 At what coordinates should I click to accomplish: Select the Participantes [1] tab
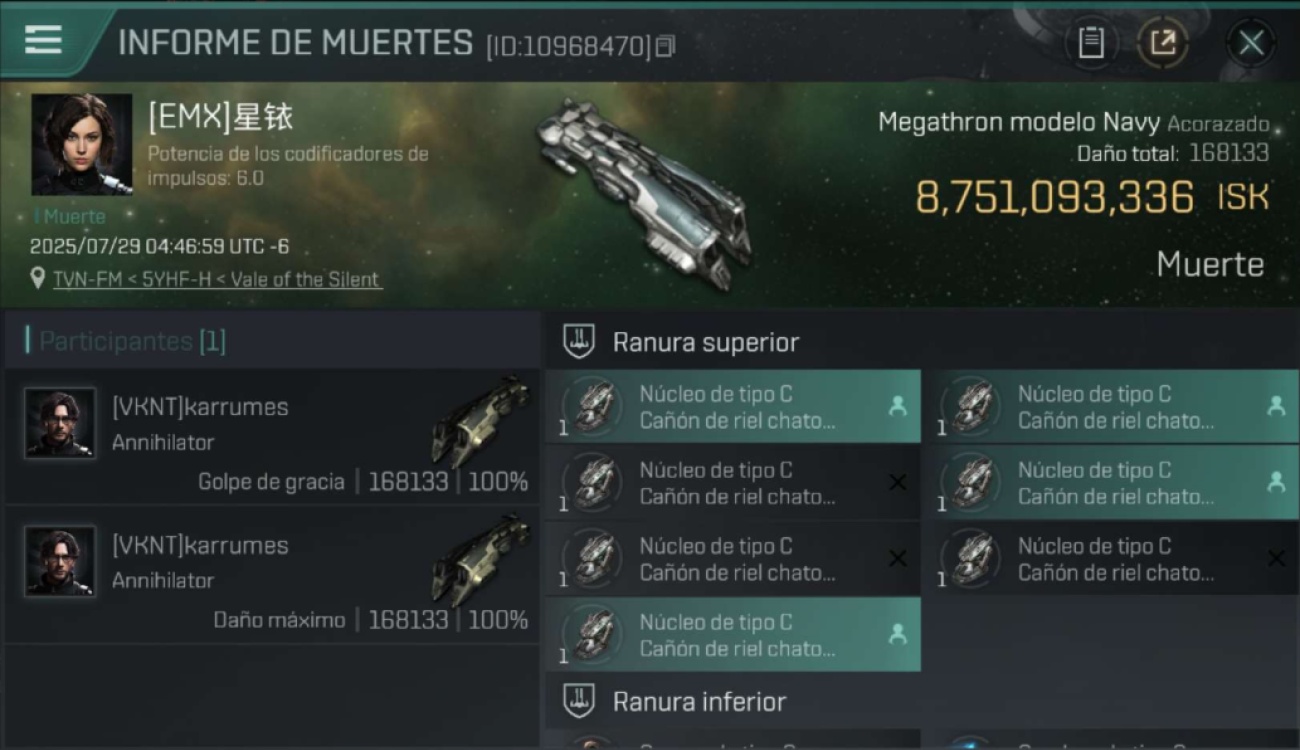tap(132, 341)
